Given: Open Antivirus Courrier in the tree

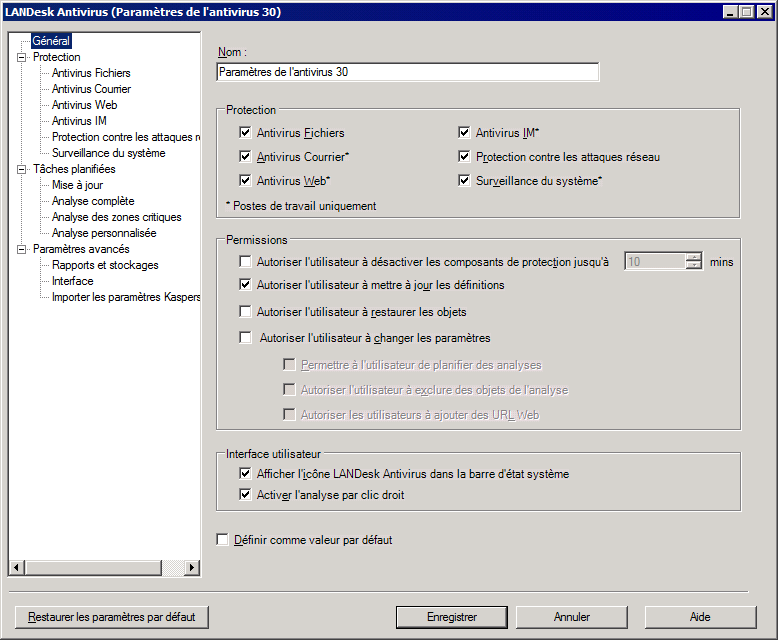Looking at the screenshot, I should (x=91, y=89).
